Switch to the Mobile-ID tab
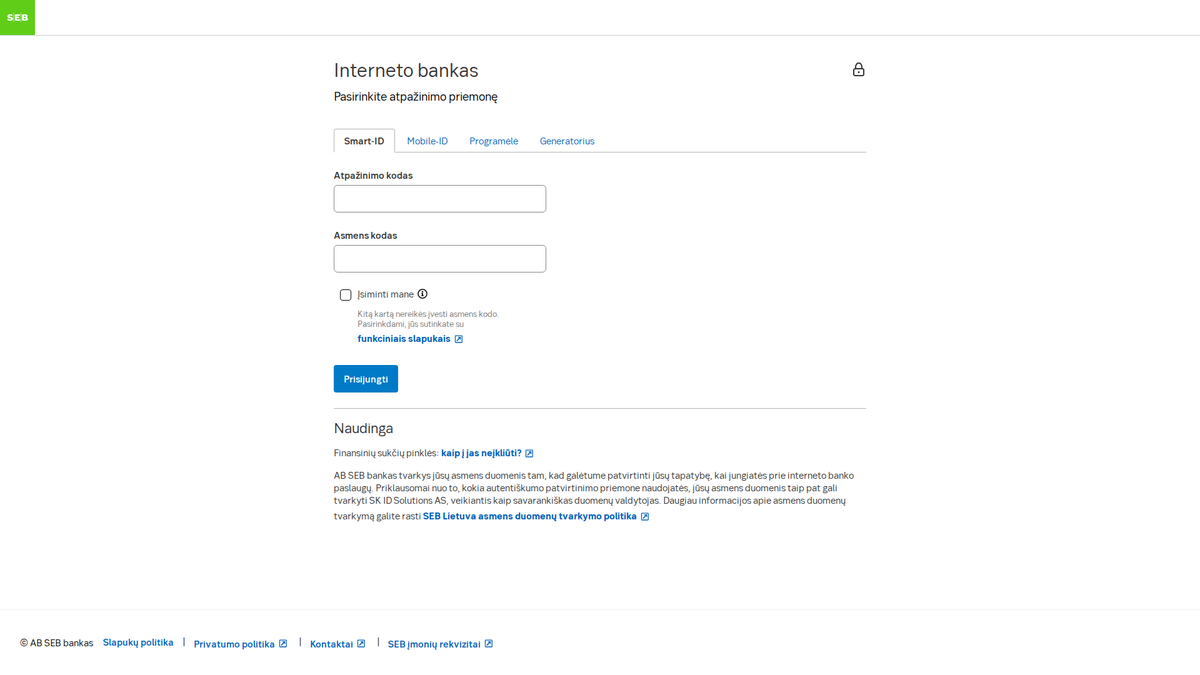 point(427,141)
